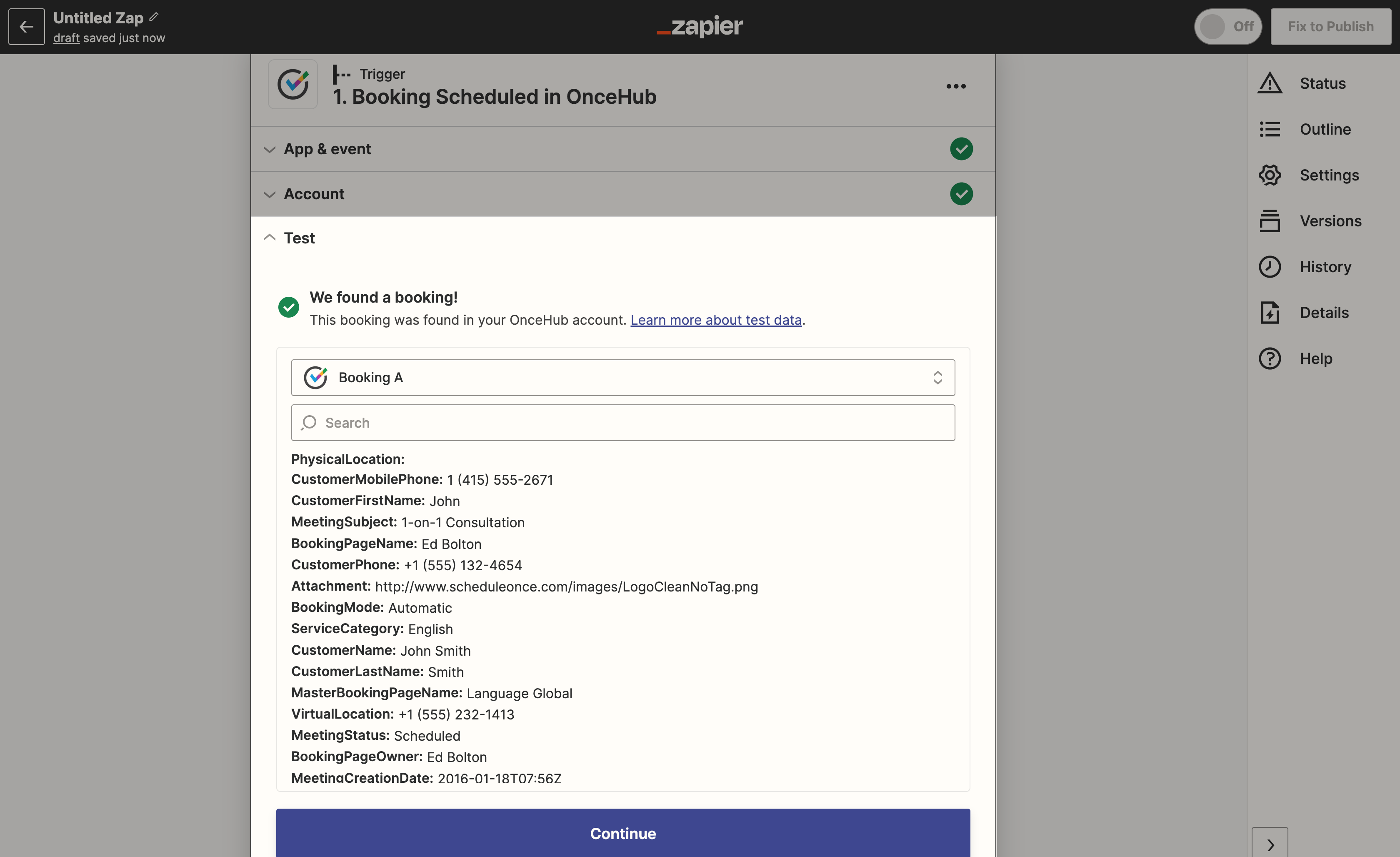1400x857 pixels.
Task: Click the Trigger step-type icon
Action: coord(342,75)
